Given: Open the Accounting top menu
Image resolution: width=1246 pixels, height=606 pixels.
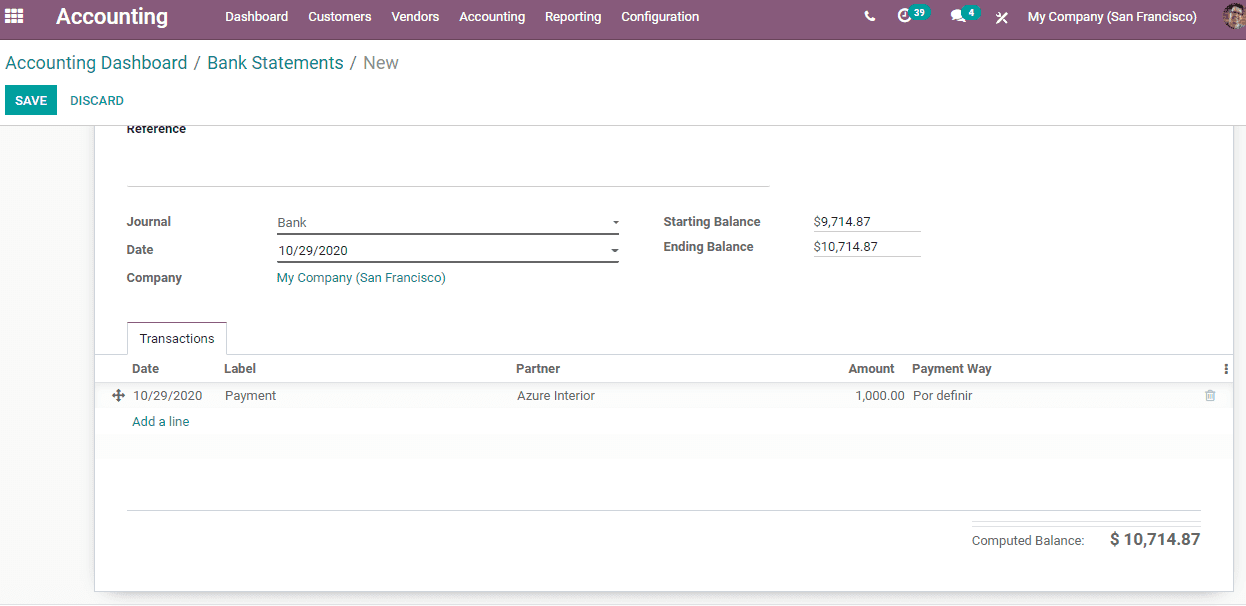Looking at the screenshot, I should point(492,17).
